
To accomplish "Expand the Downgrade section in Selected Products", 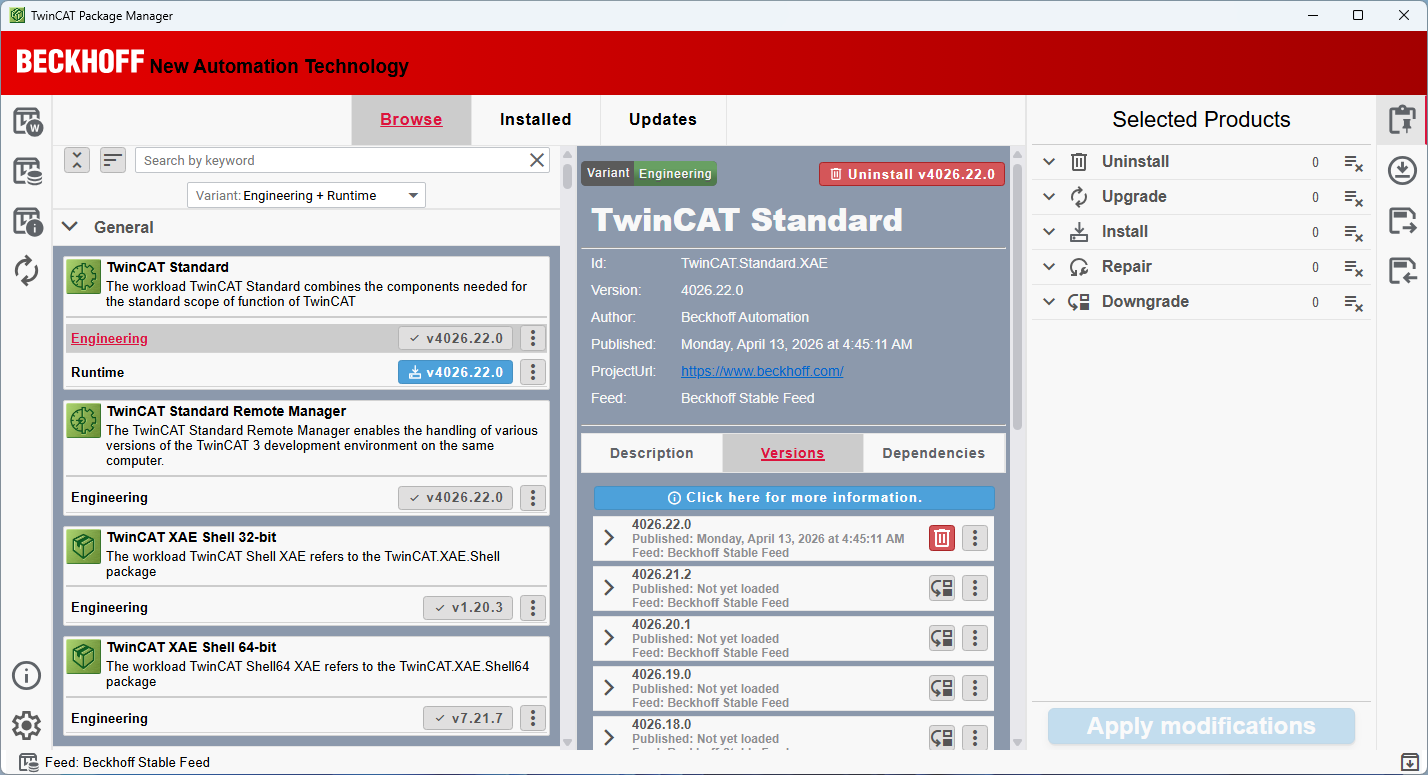I will pos(1049,302).
